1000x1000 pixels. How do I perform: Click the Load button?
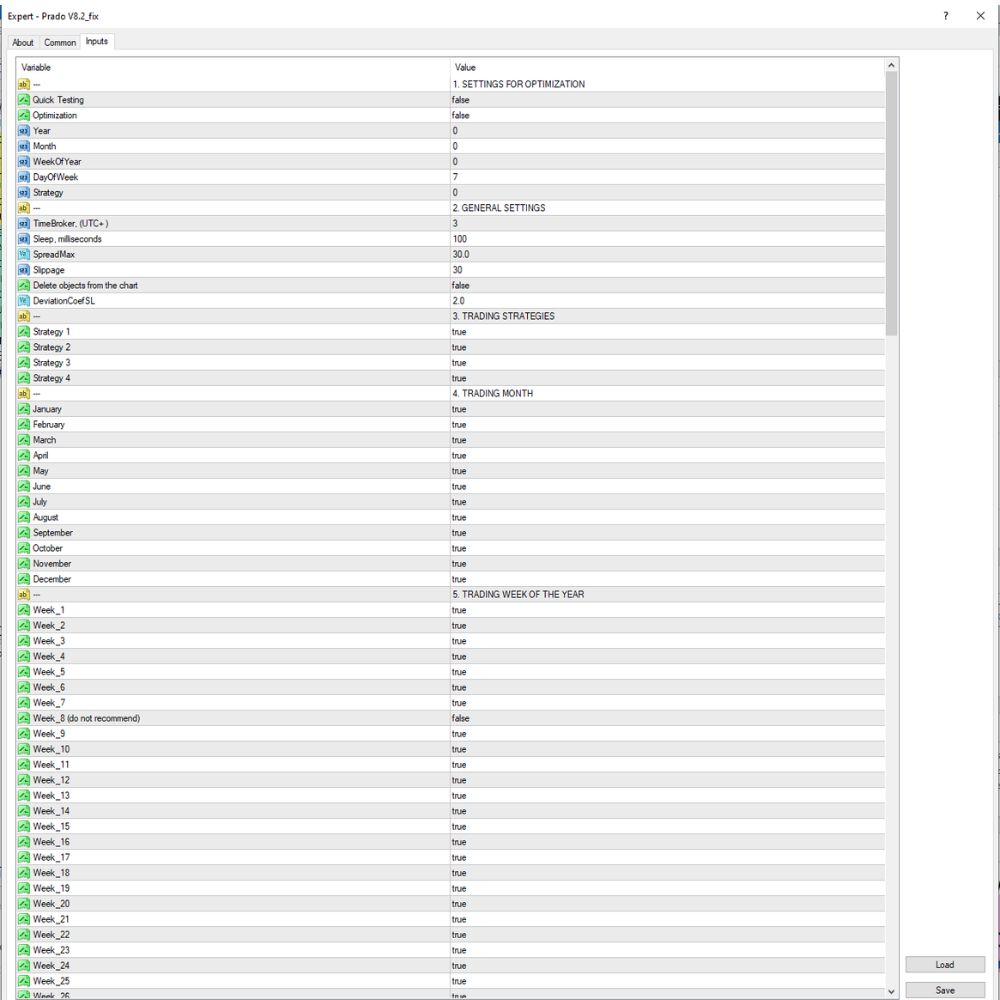click(945, 964)
